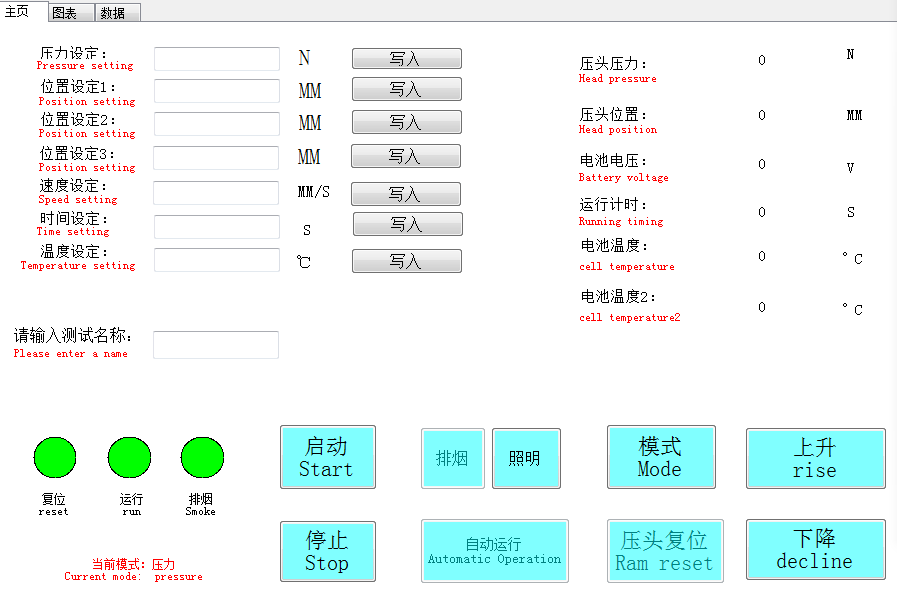Click the pressure setting input field
This screenshot has height=591, width=897.
coord(217,59)
